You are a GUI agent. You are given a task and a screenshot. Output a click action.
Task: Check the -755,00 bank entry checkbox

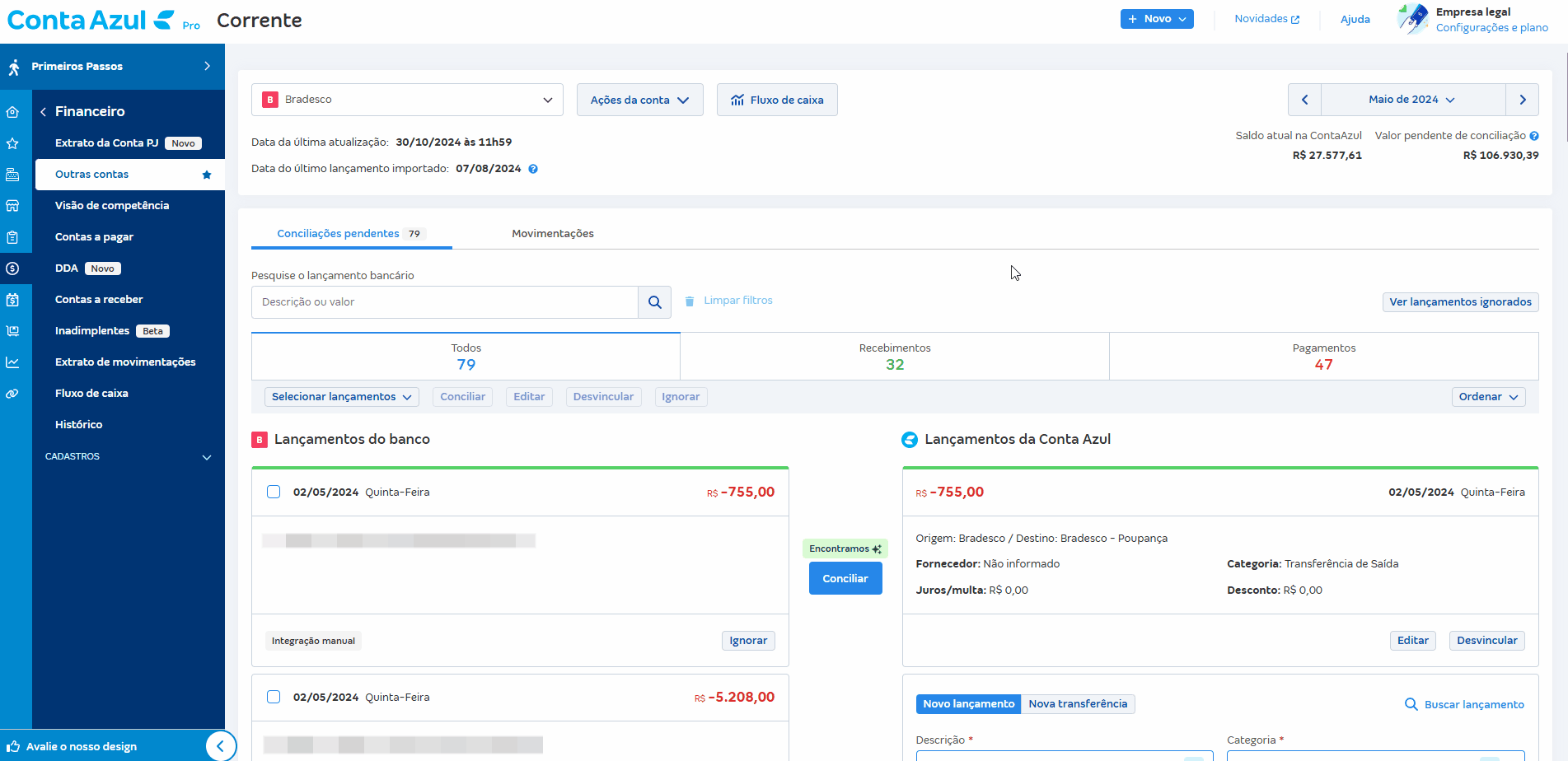point(274,493)
